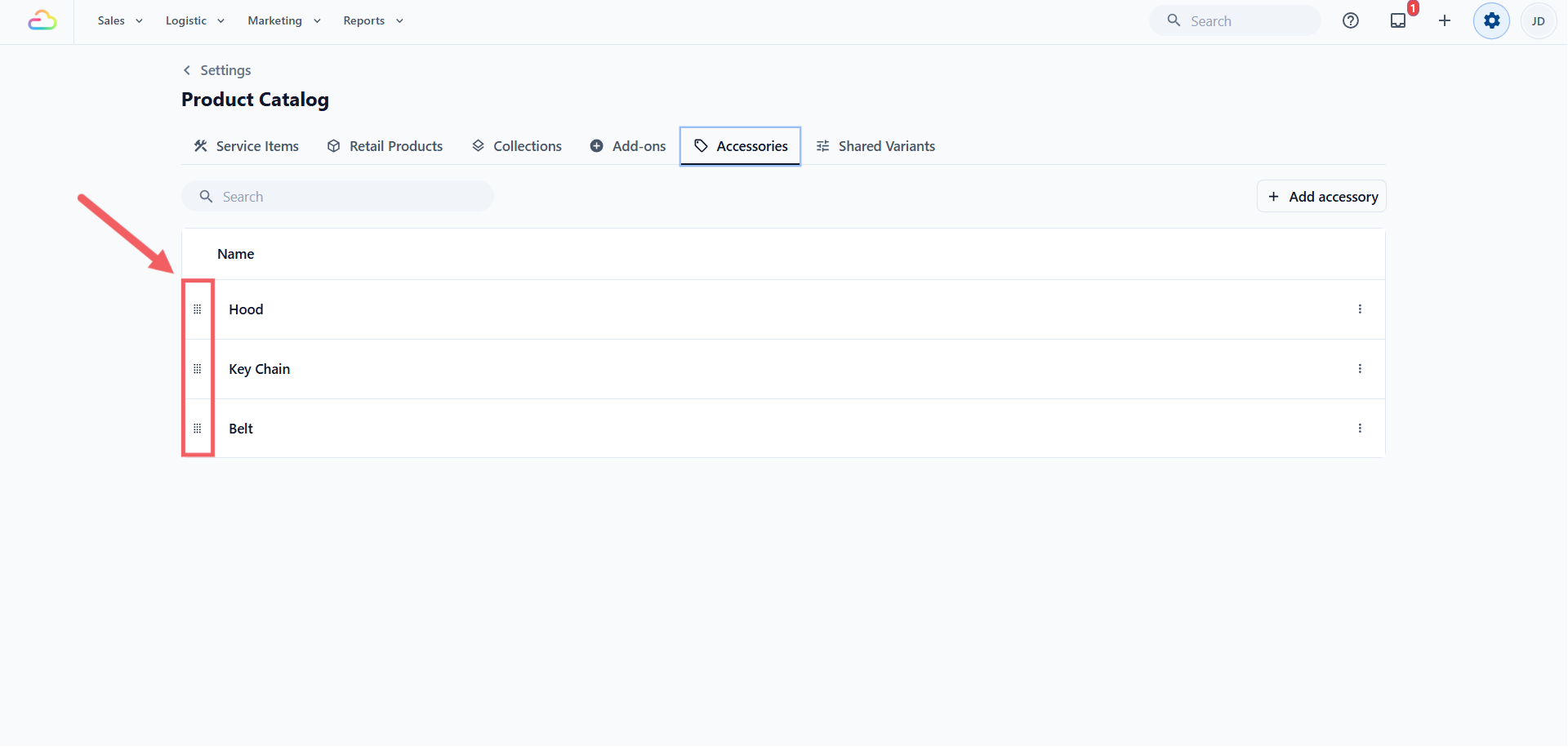Click the Product Catalog heading
This screenshot has width=1568, height=747.
tap(255, 100)
